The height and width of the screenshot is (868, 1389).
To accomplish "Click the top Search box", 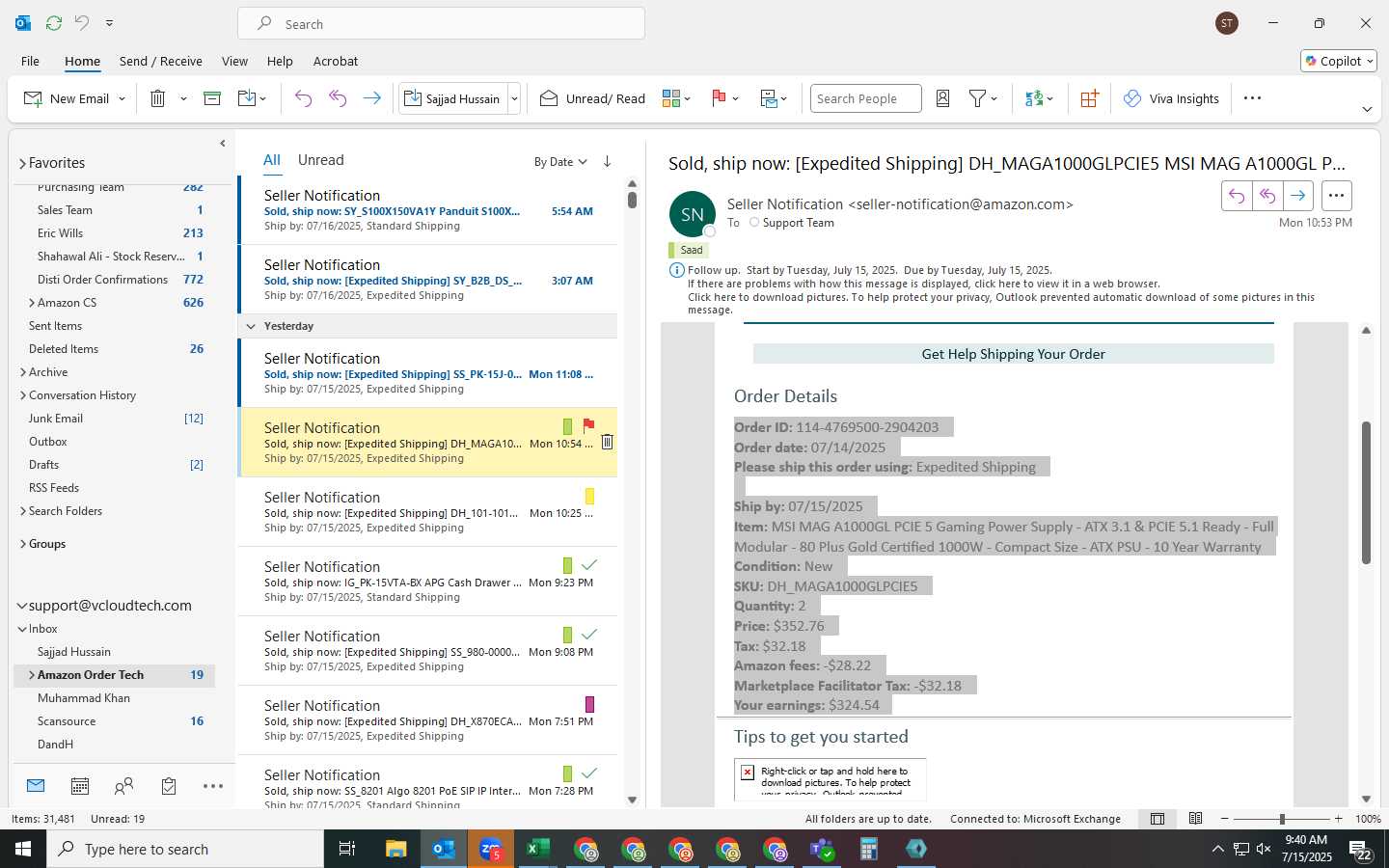I will click(442, 23).
